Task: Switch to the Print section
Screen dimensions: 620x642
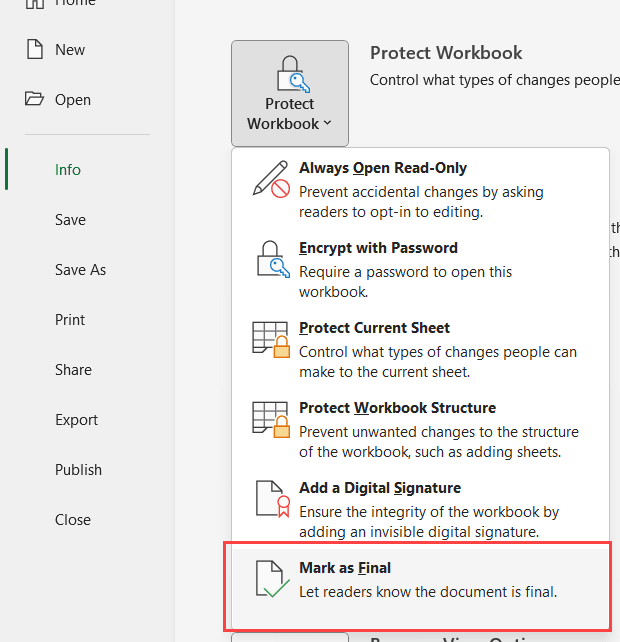Action: pyautogui.click(x=70, y=320)
